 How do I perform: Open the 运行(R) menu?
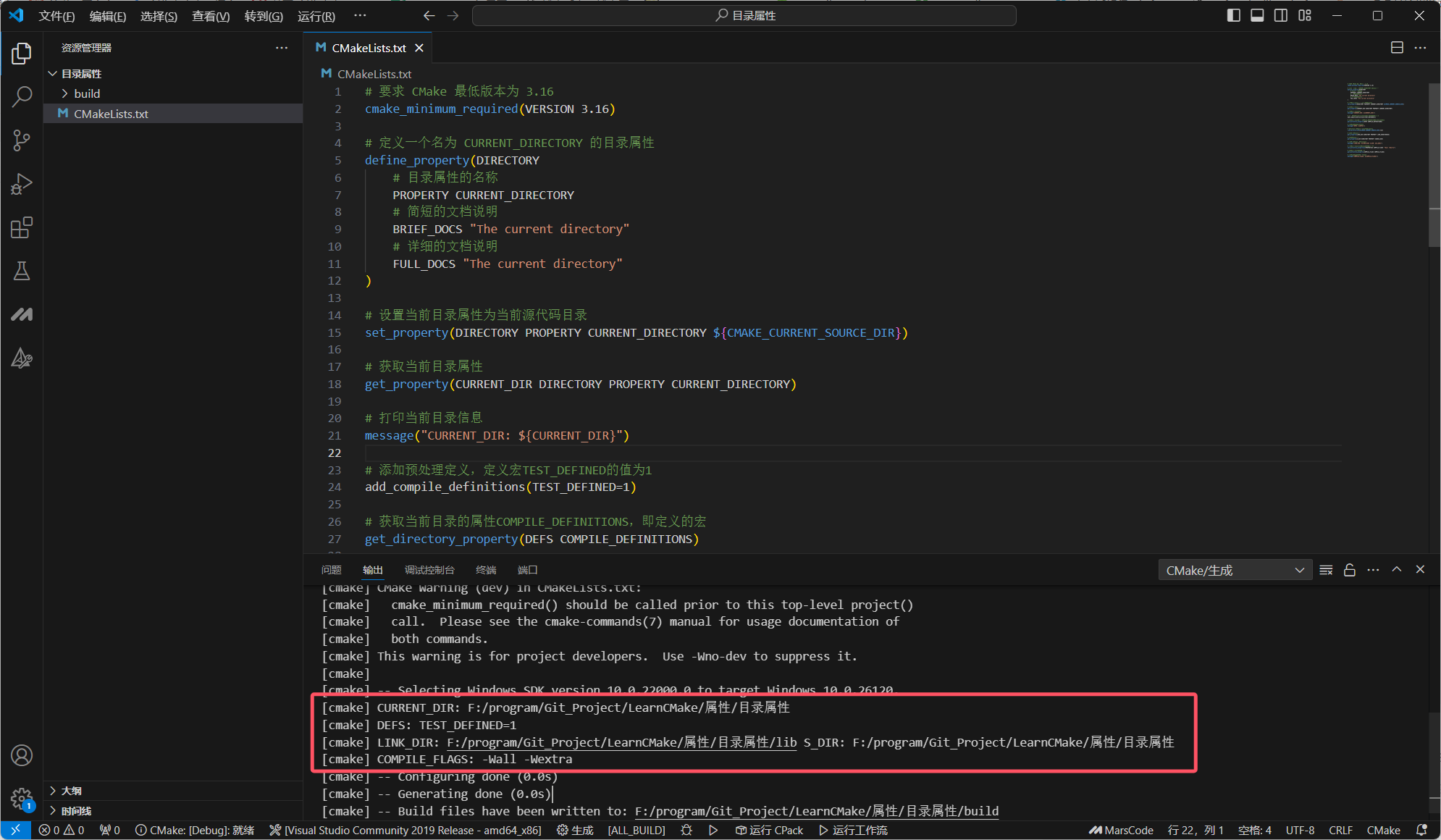pos(316,16)
